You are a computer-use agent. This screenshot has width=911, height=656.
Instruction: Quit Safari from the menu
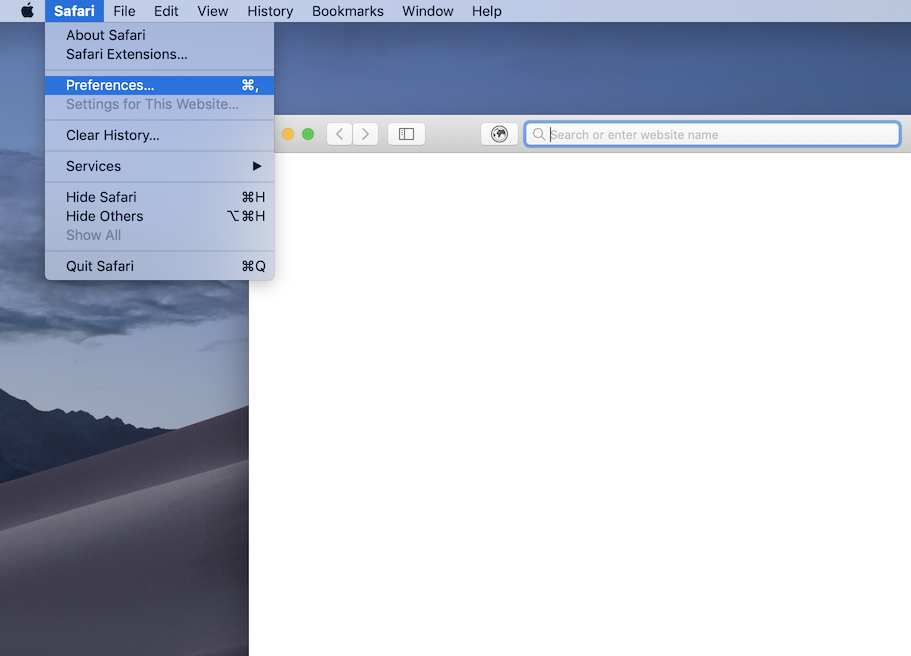tap(100, 266)
